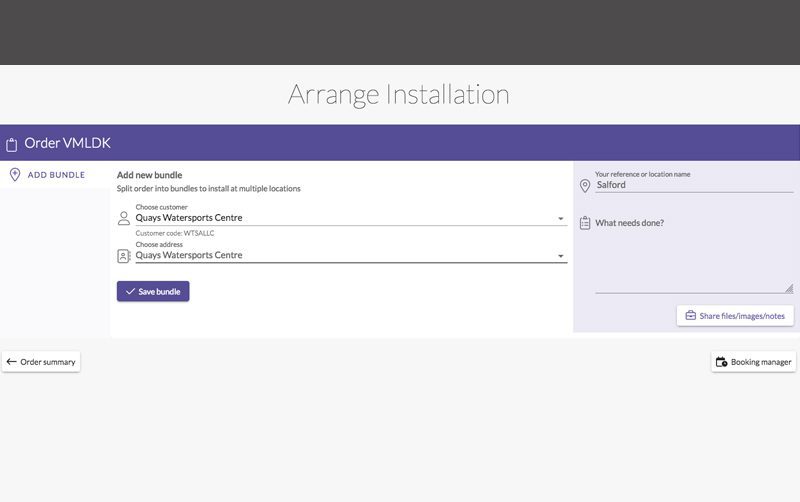
Task: Click the calendar icon in Booking manager button
Action: pos(721,362)
